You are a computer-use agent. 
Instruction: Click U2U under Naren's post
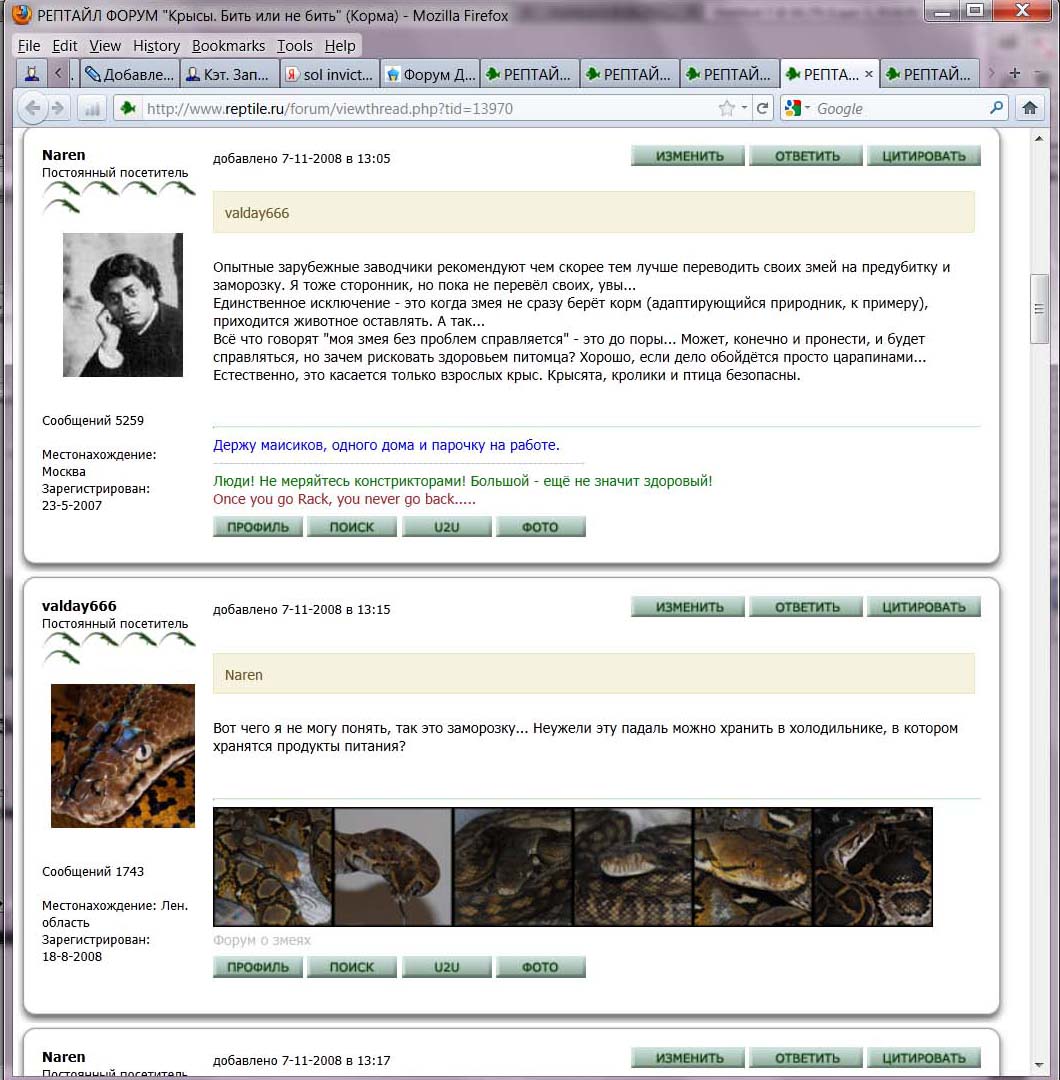coord(446,527)
